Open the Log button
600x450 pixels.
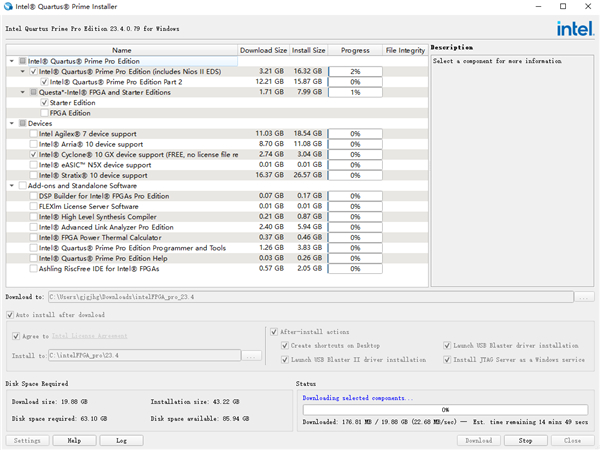(121, 440)
